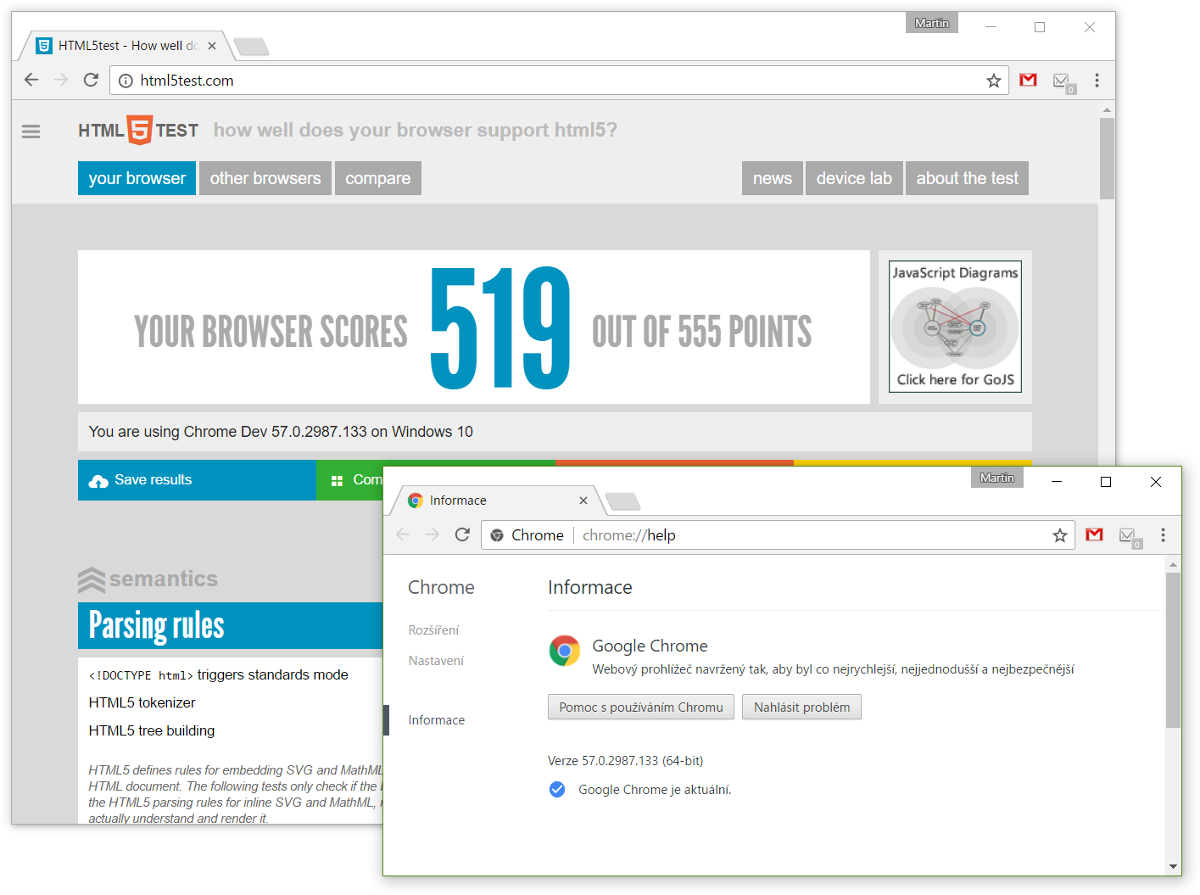
Task: Close the Informace tab
Action: 584,500
